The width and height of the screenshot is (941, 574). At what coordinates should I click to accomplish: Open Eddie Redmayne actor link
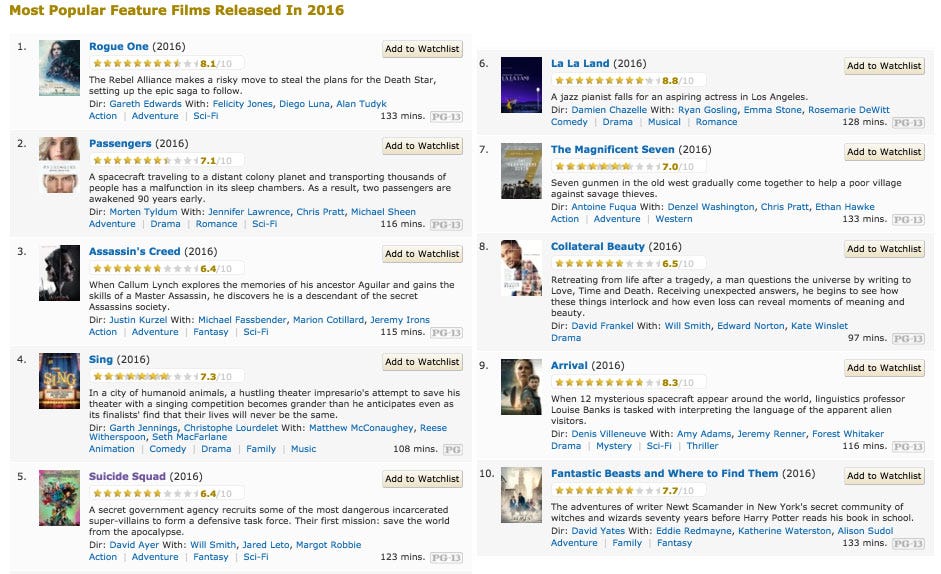pos(694,531)
